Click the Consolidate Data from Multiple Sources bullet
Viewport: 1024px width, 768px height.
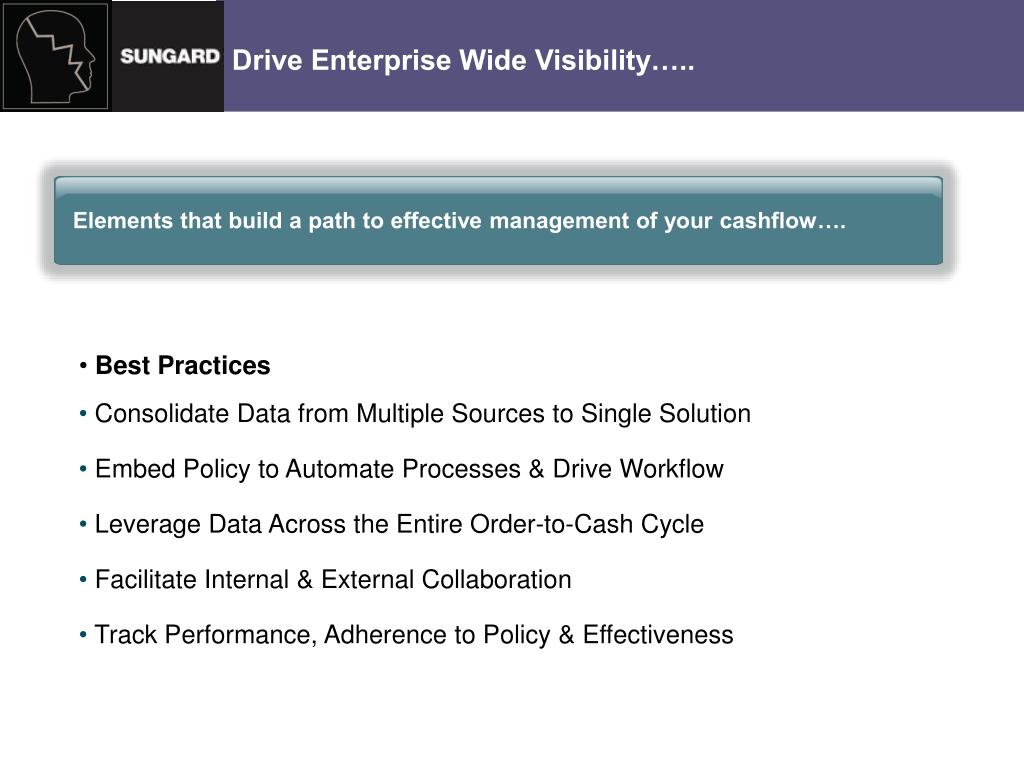click(423, 414)
